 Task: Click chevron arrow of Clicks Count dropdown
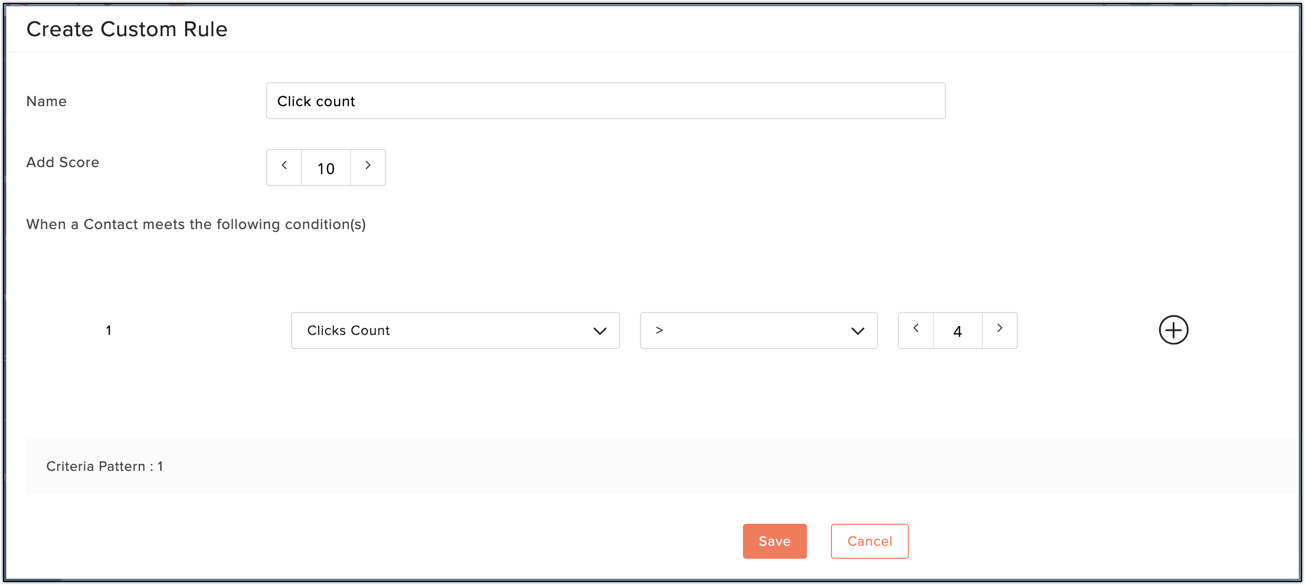(x=600, y=331)
